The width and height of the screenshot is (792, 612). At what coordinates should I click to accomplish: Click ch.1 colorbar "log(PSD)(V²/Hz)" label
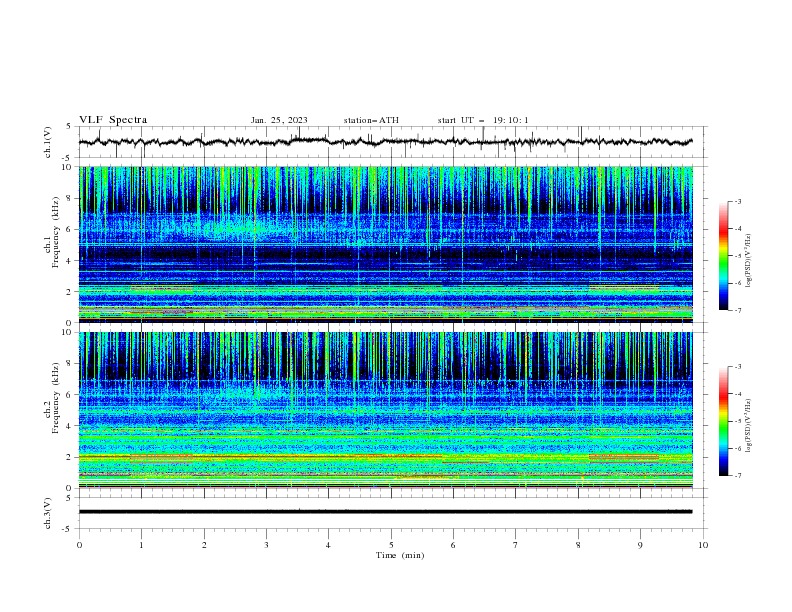[x=748, y=261]
